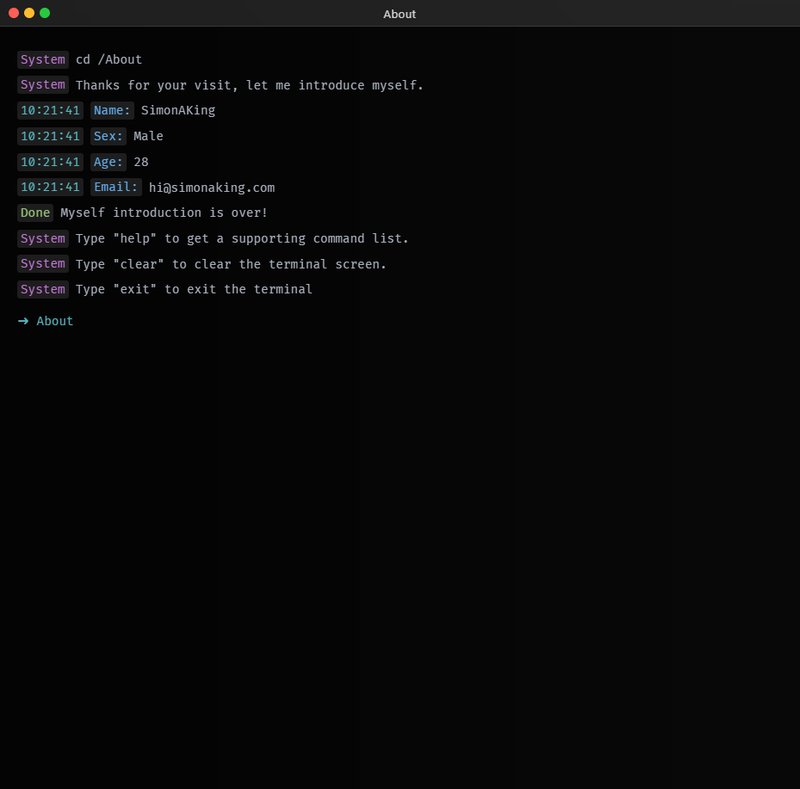This screenshot has height=789, width=800.
Task: Click the System tag on the "exit" line
Action: (43, 289)
